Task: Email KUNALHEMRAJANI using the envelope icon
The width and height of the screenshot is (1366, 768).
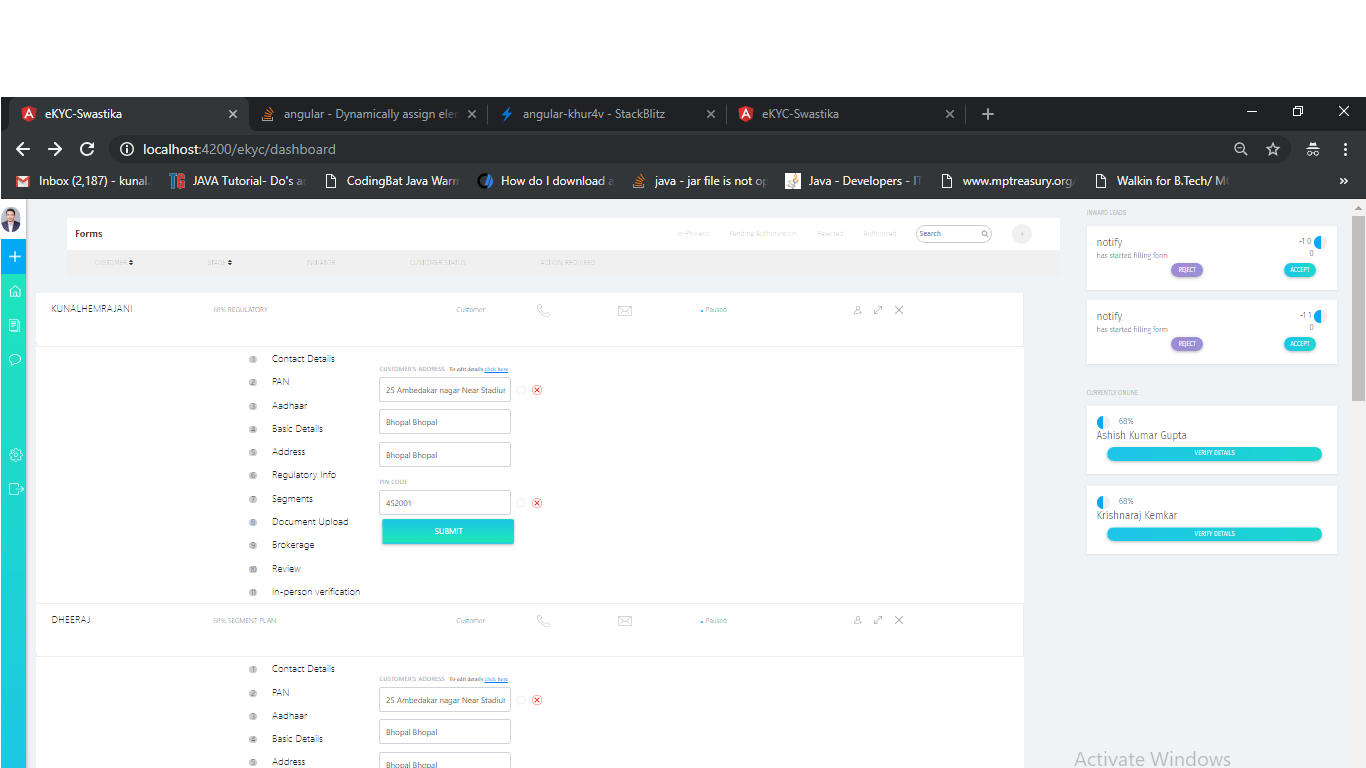Action: [x=625, y=310]
